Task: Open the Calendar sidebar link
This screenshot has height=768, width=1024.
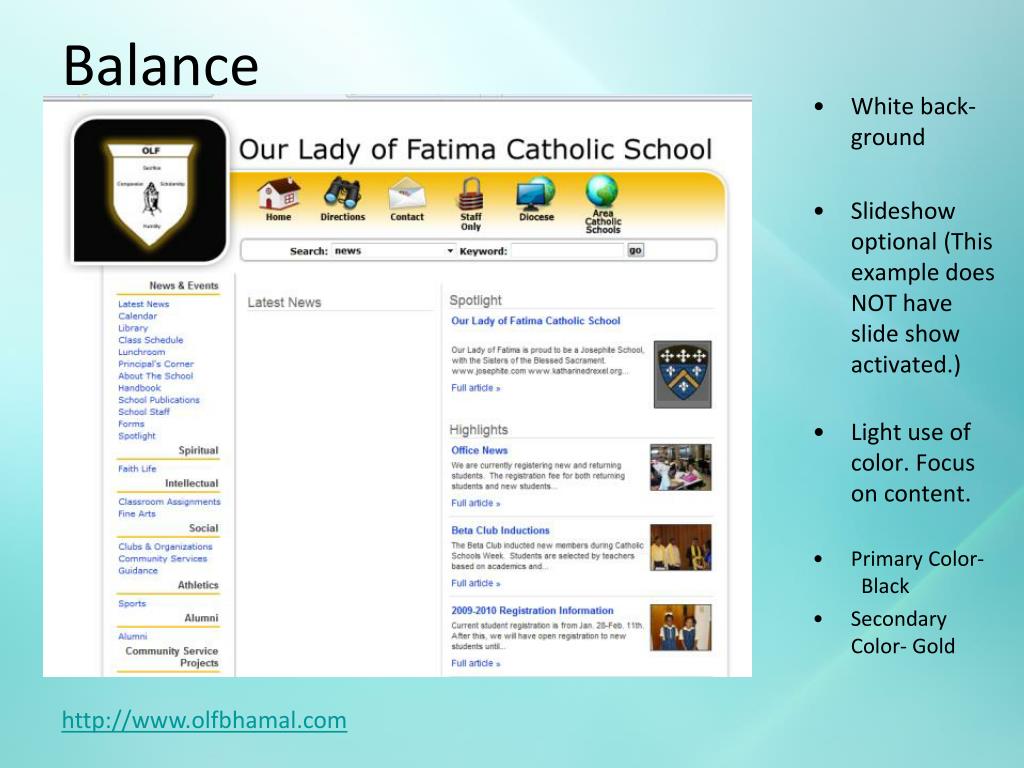Action: click(137, 316)
